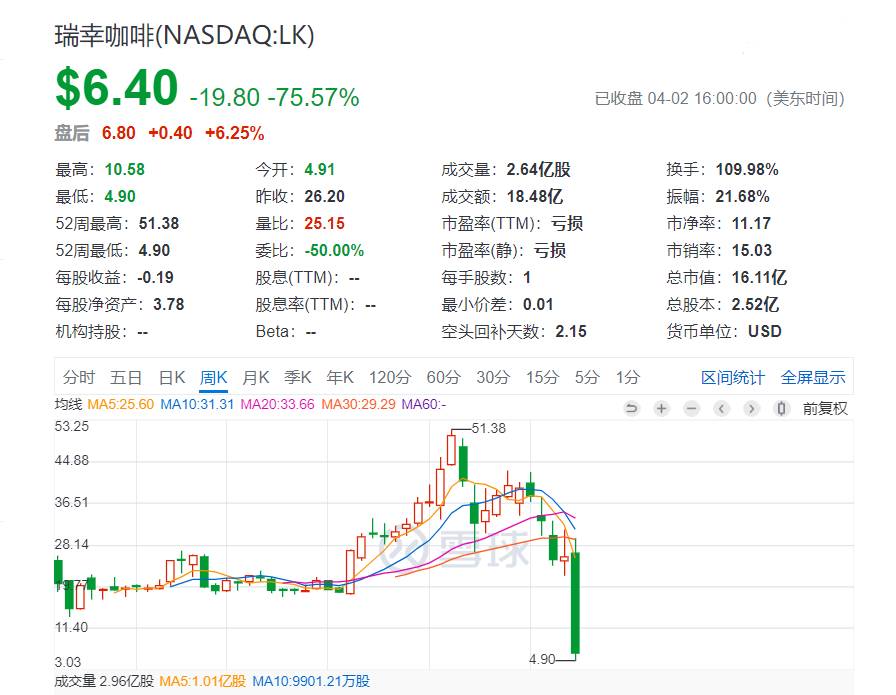Click the MA60 indicator label
The height and width of the screenshot is (695, 896).
pos(423,404)
